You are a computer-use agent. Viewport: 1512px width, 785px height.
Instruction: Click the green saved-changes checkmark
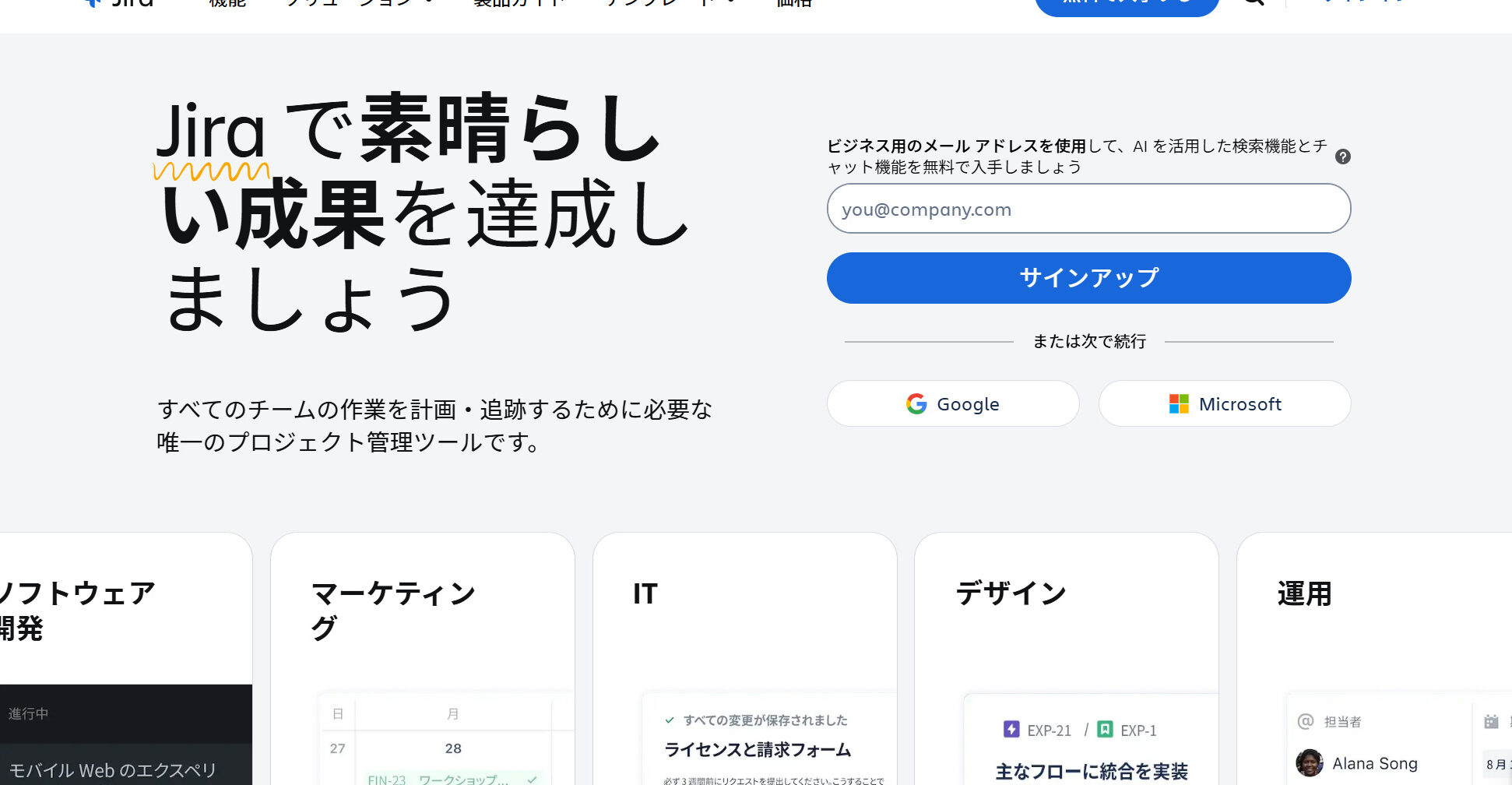pyautogui.click(x=670, y=720)
